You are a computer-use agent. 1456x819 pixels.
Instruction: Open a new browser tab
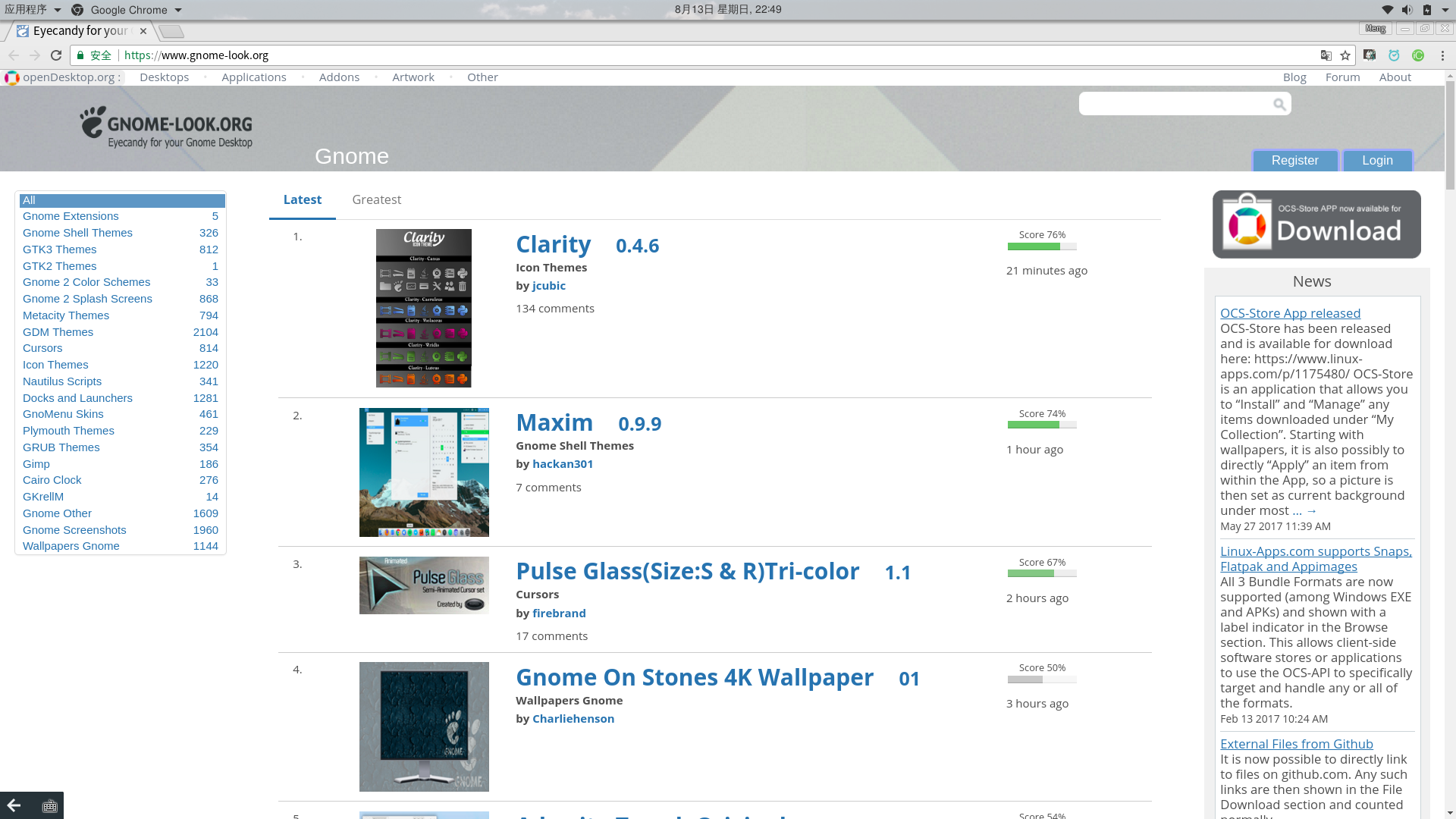point(172,31)
